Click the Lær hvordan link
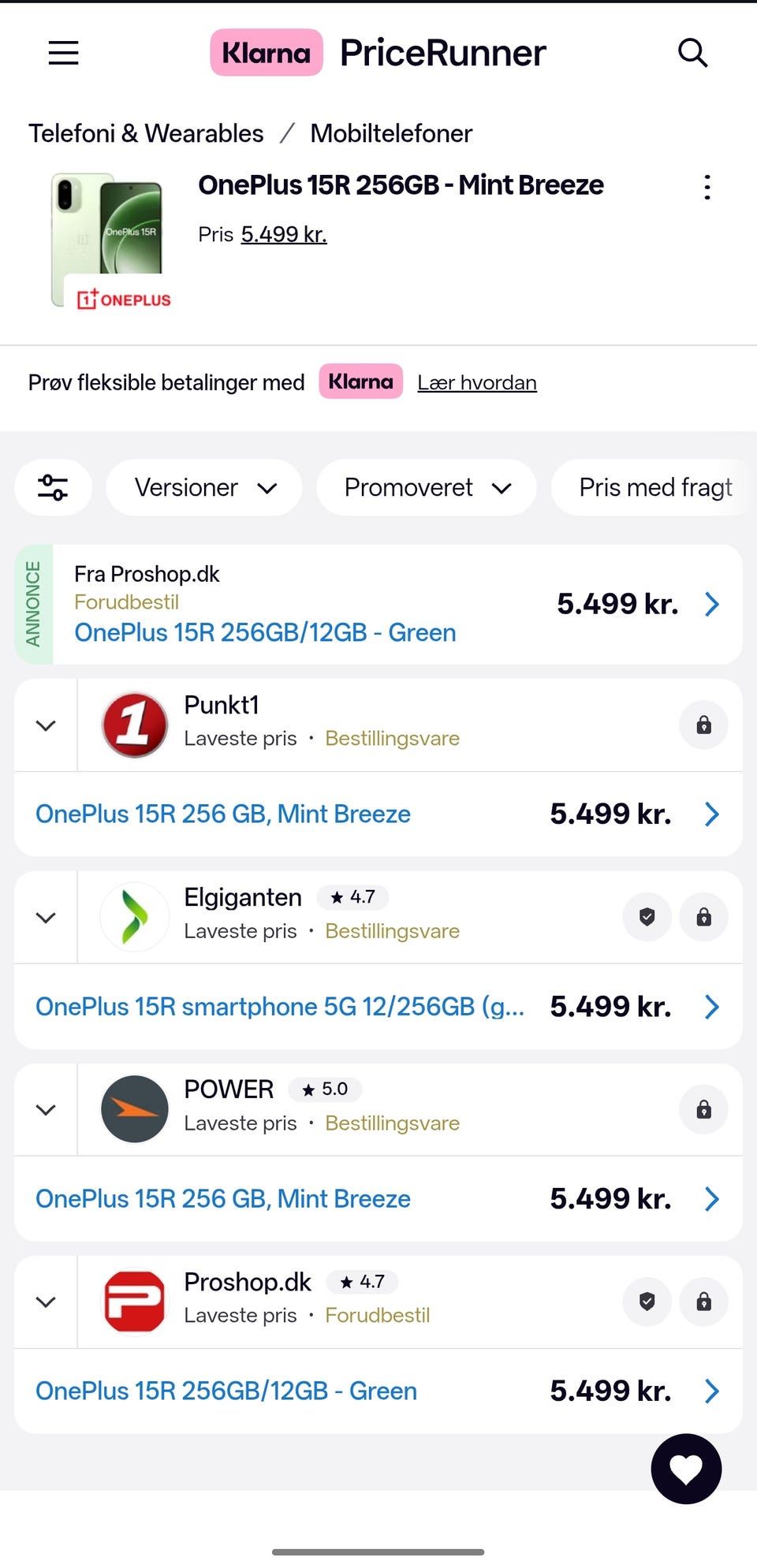Screen dimensions: 757x1568 [476, 382]
